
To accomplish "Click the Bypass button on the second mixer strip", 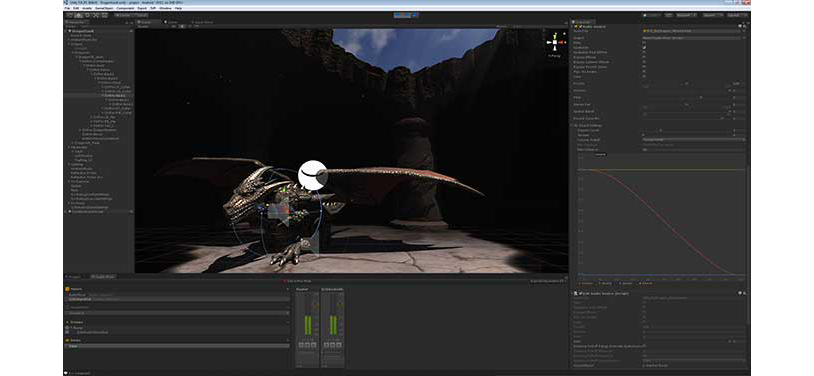I will pos(339,345).
